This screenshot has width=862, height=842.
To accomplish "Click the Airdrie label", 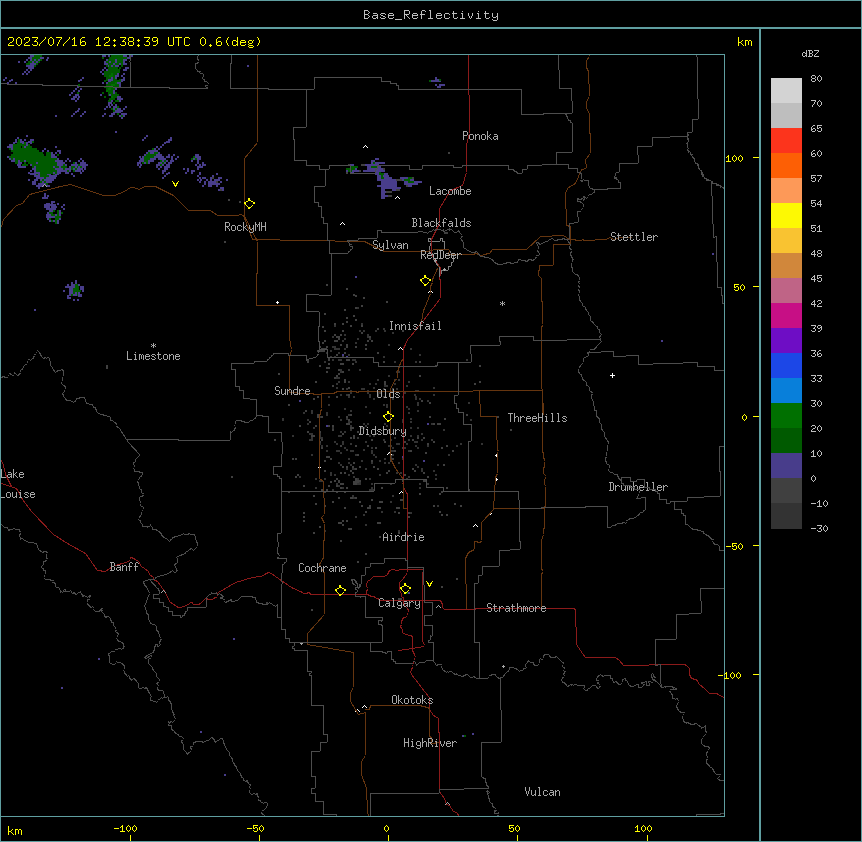I will [403, 537].
